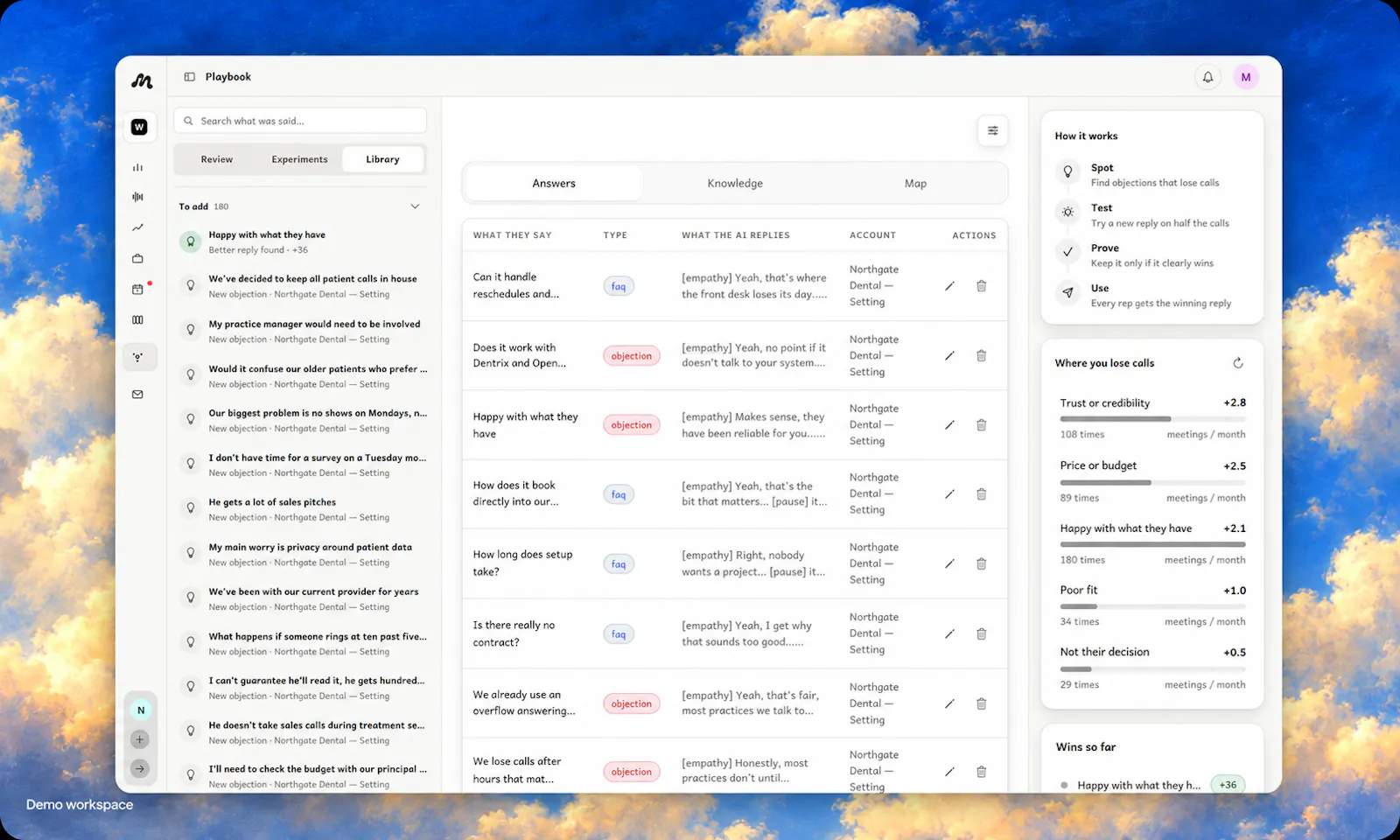Image resolution: width=1400 pixels, height=840 pixels.
Task: Select the Answers tab
Action: [x=554, y=184]
